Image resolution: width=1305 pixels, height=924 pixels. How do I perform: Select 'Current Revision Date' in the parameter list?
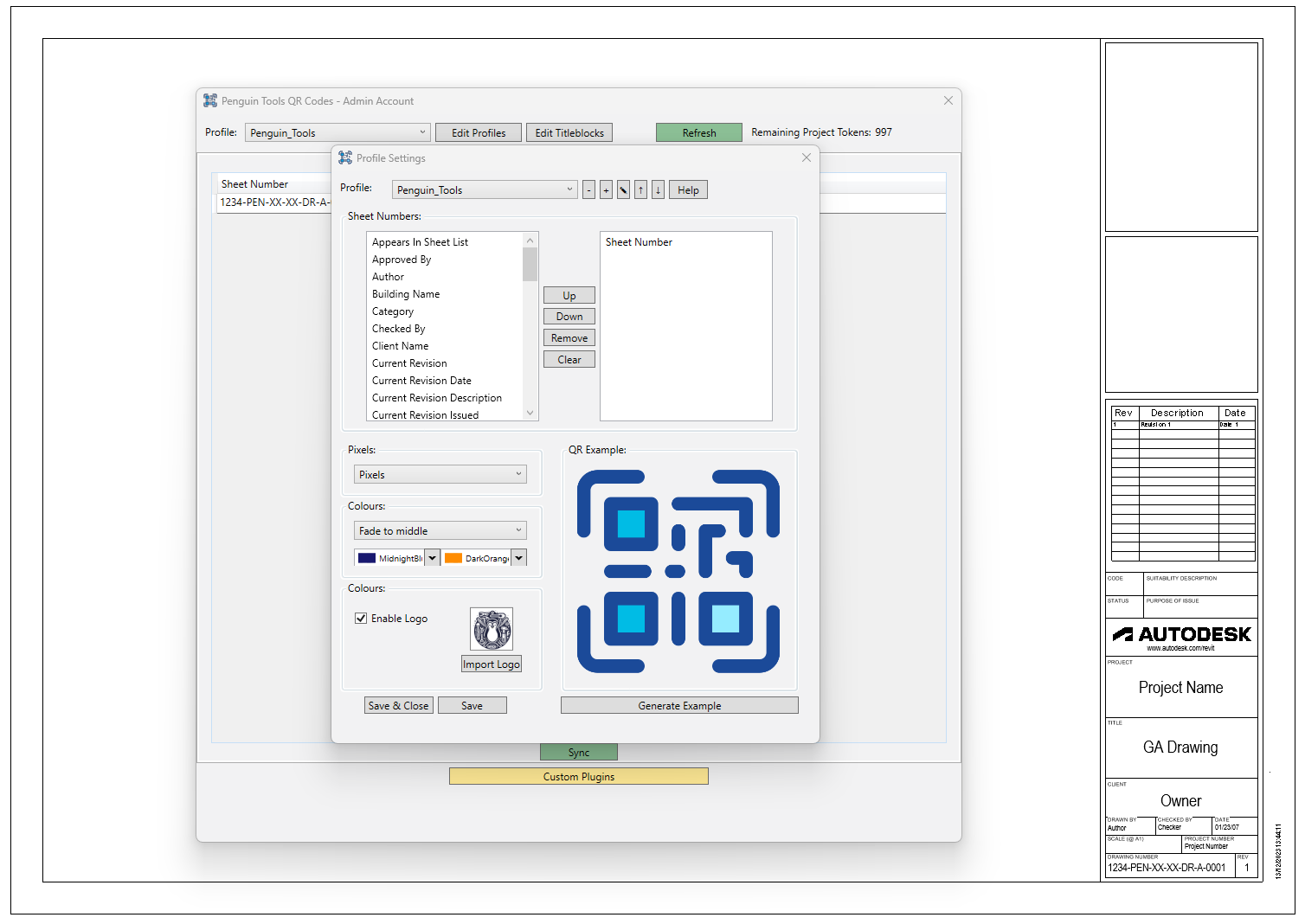(x=445, y=381)
